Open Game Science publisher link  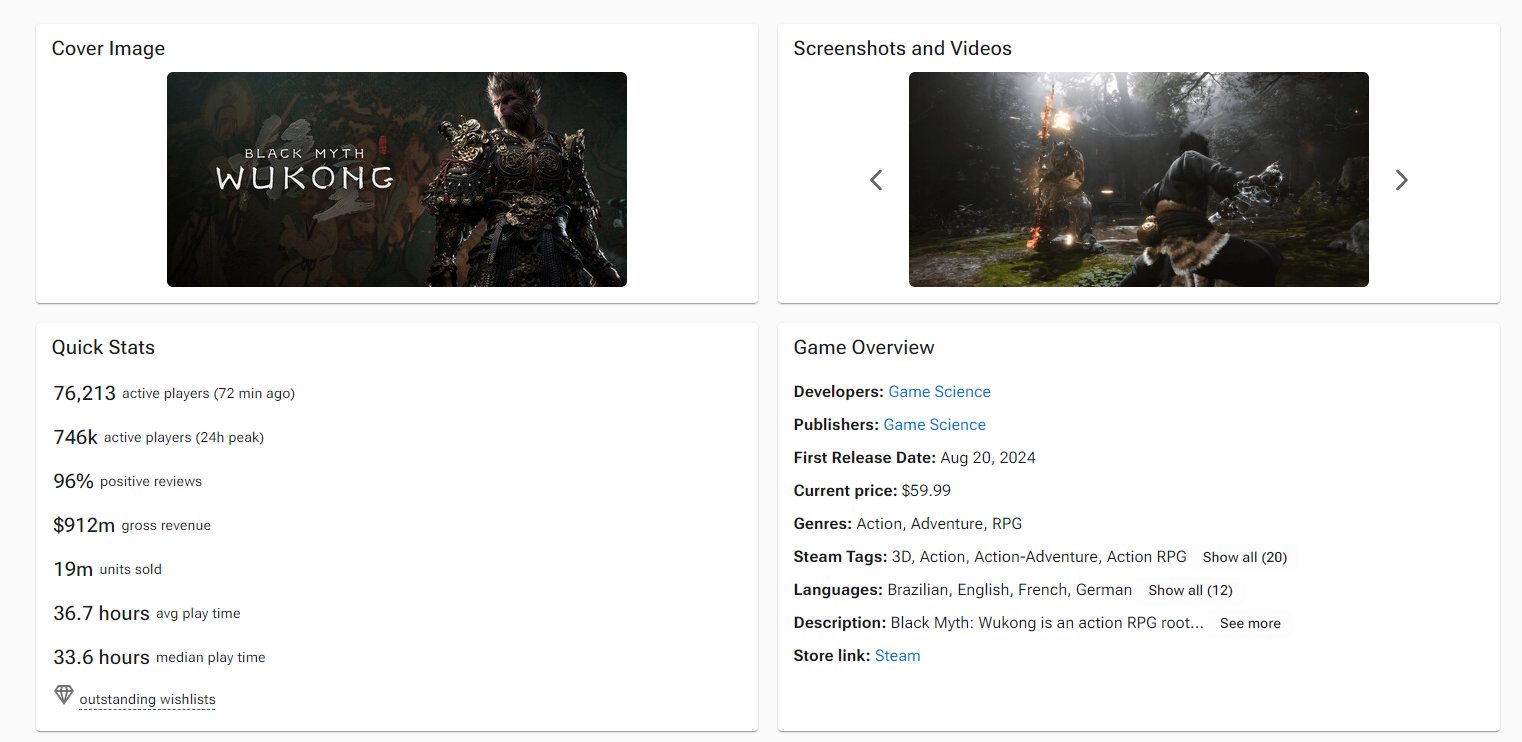tap(934, 425)
